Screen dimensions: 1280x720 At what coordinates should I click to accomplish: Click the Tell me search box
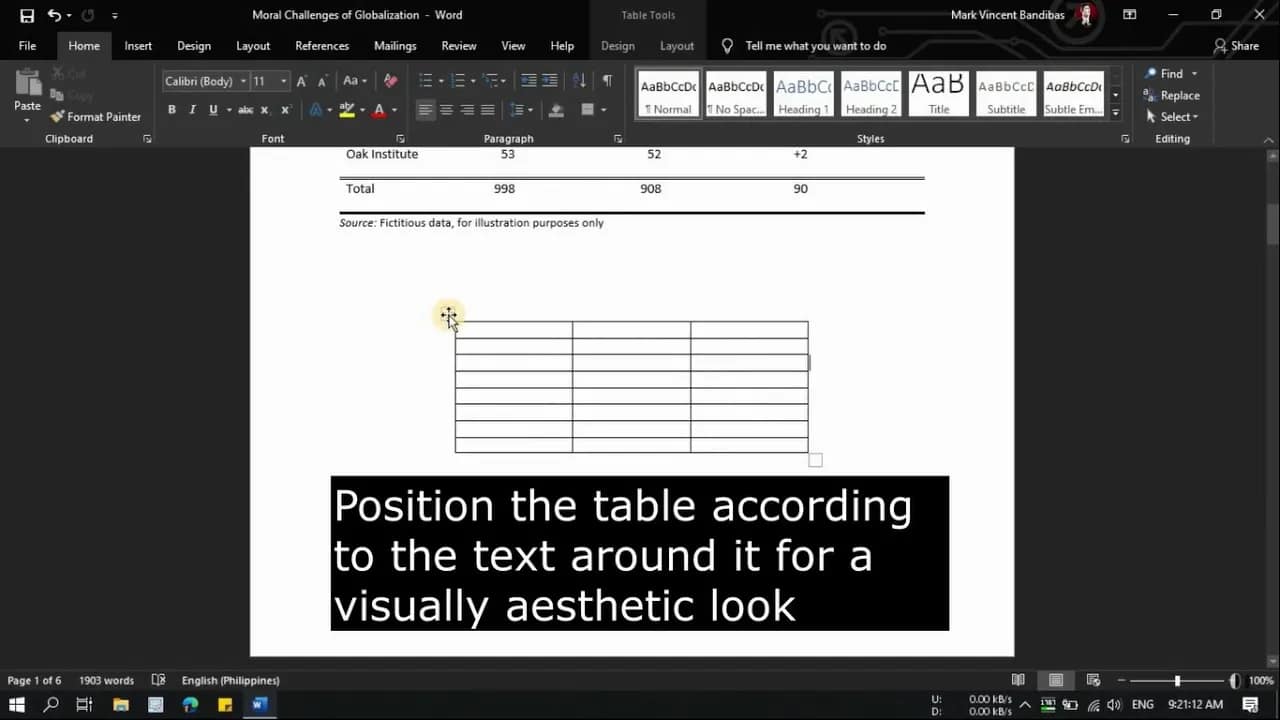click(x=815, y=46)
